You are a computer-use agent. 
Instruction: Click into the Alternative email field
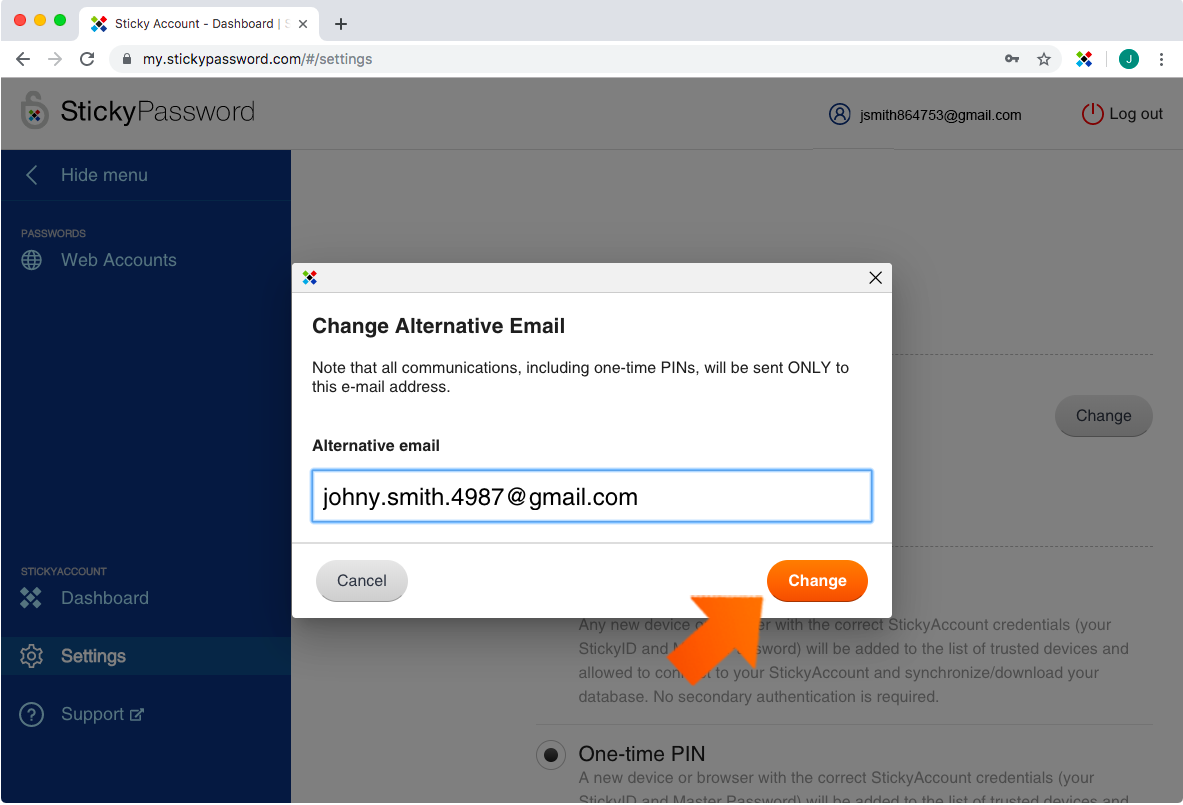[592, 496]
